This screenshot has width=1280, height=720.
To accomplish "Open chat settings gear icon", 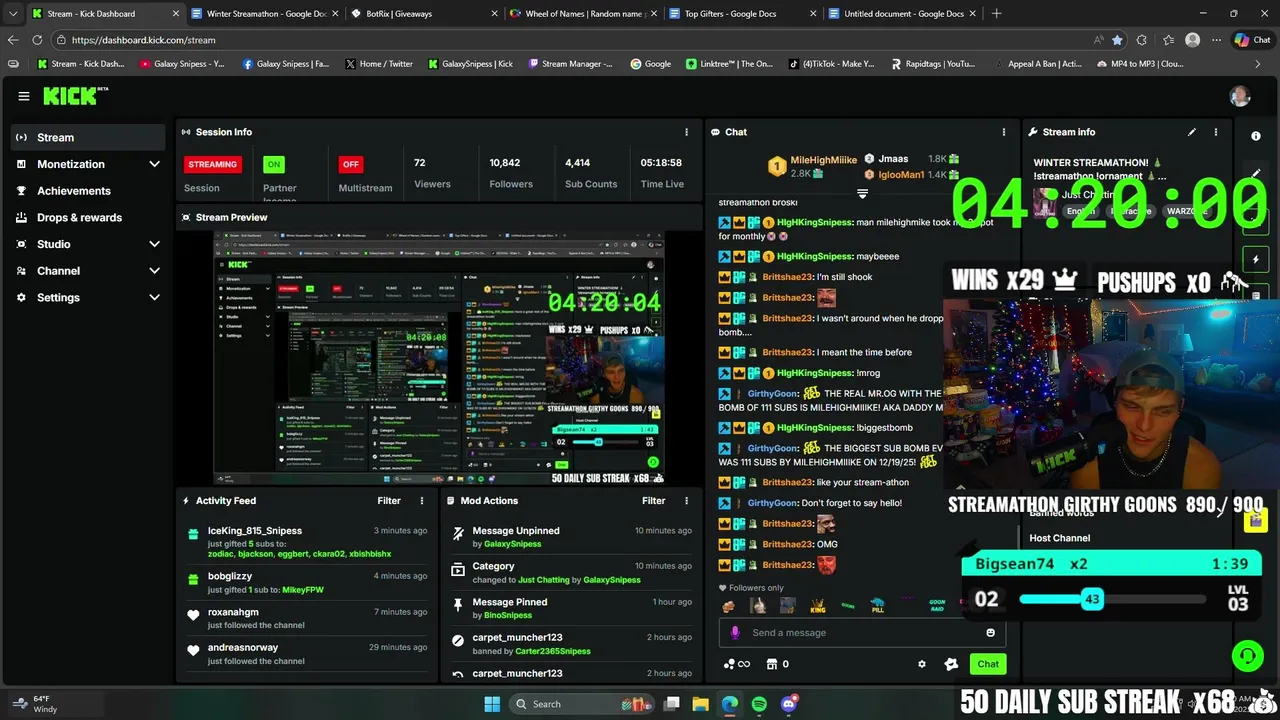I will (922, 664).
